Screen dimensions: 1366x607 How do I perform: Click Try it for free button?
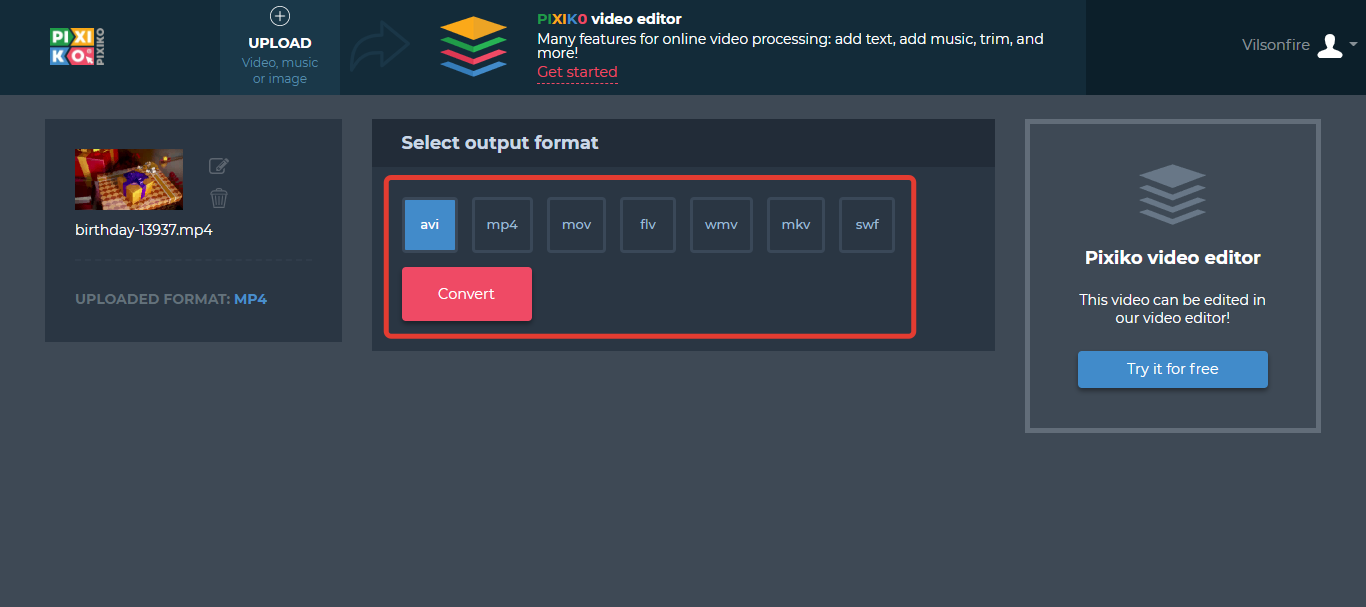pos(1173,369)
